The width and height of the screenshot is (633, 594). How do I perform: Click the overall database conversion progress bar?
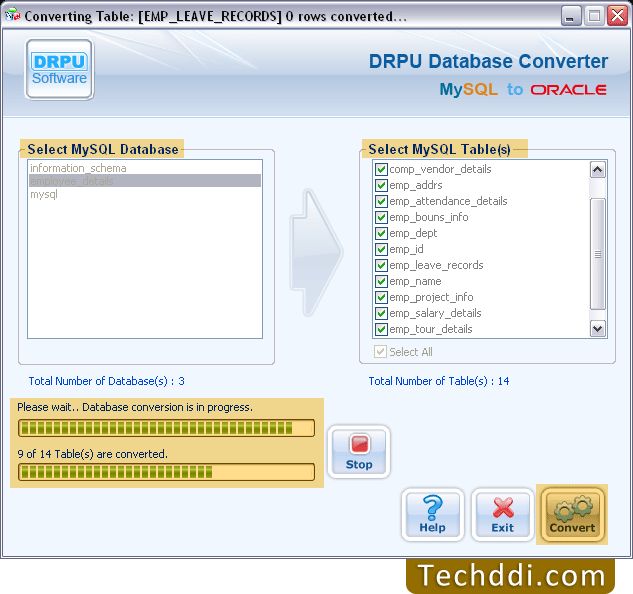click(166, 428)
